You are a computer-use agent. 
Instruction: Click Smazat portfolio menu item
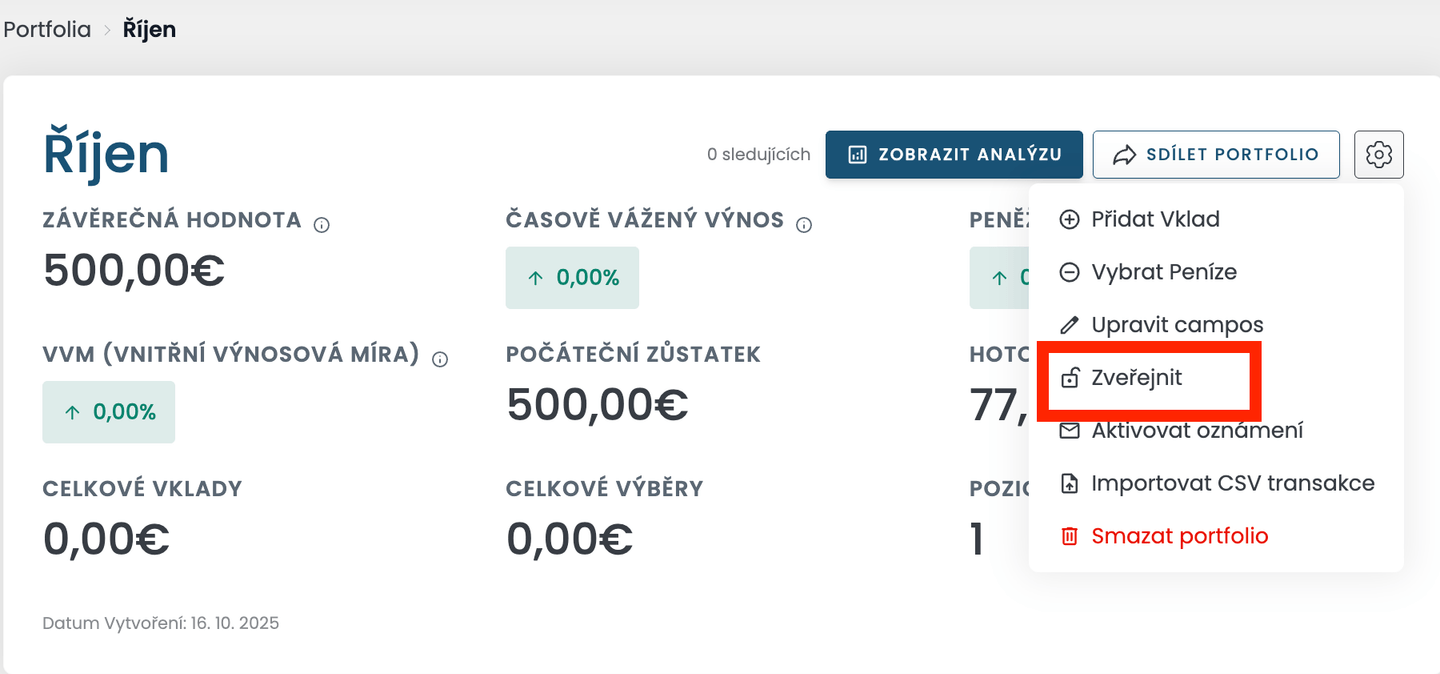(x=1179, y=536)
